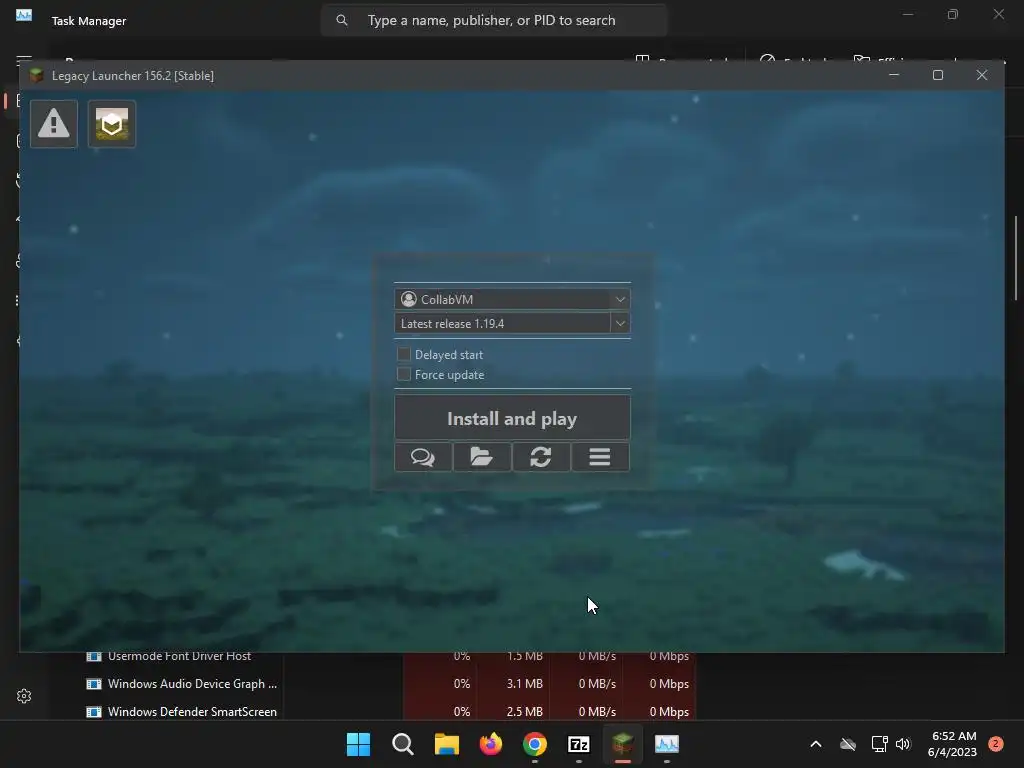This screenshot has height=768, width=1024.
Task: Open the notification badge showing 2
Action: (996, 744)
